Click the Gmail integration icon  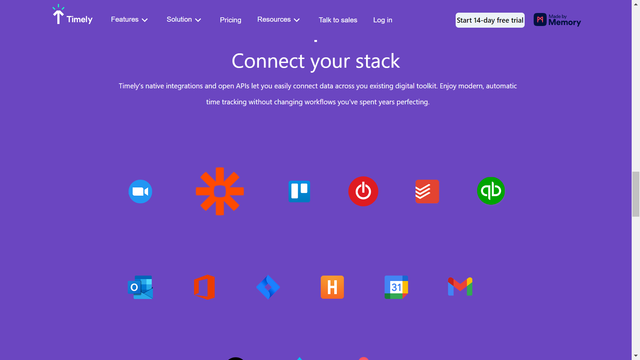(460, 287)
